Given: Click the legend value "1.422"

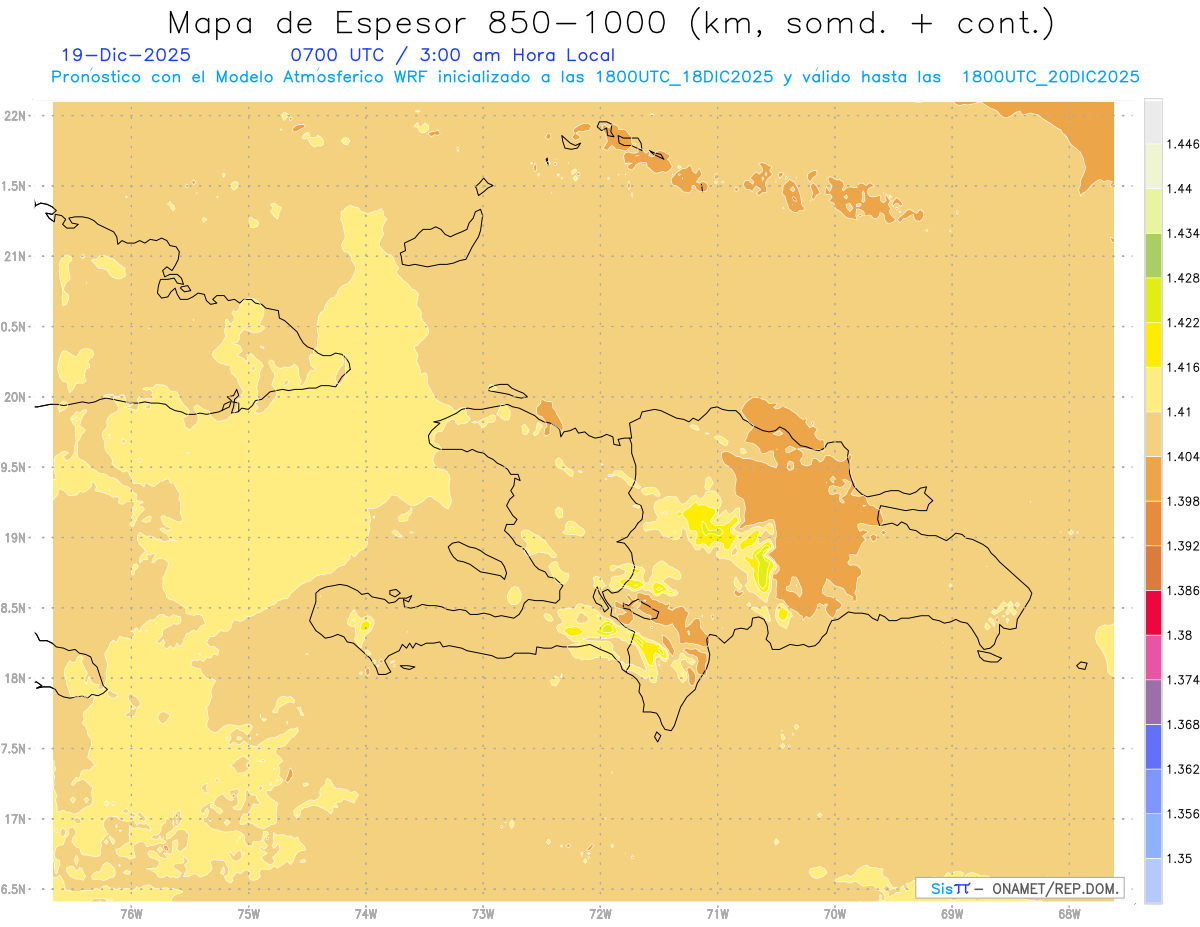Looking at the screenshot, I should click(1184, 323).
